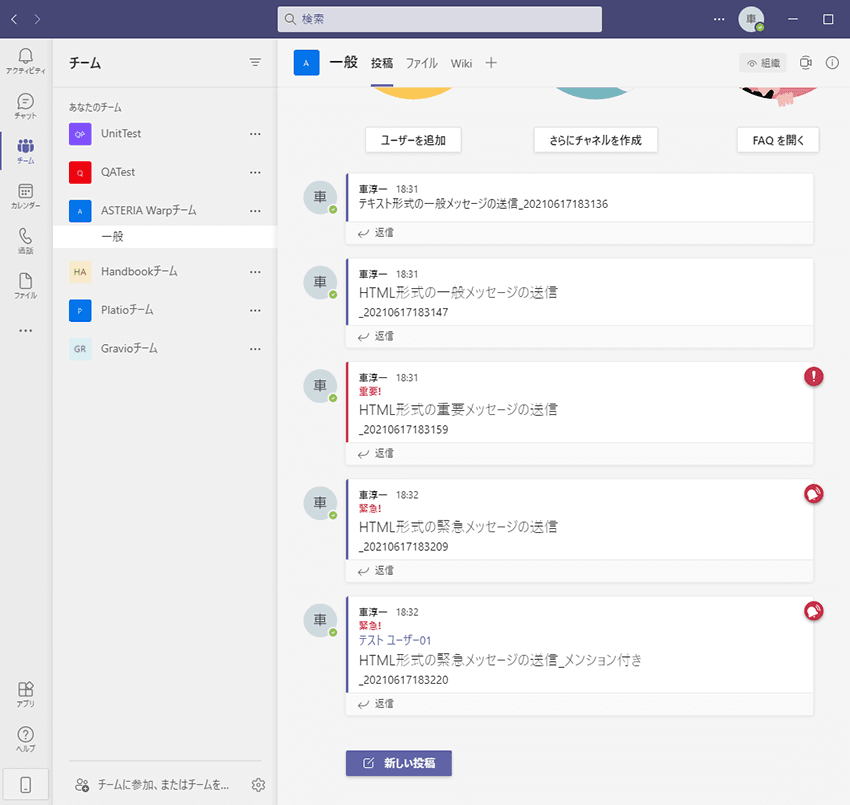
Task: Open more options for Gravio team
Action: [255, 349]
